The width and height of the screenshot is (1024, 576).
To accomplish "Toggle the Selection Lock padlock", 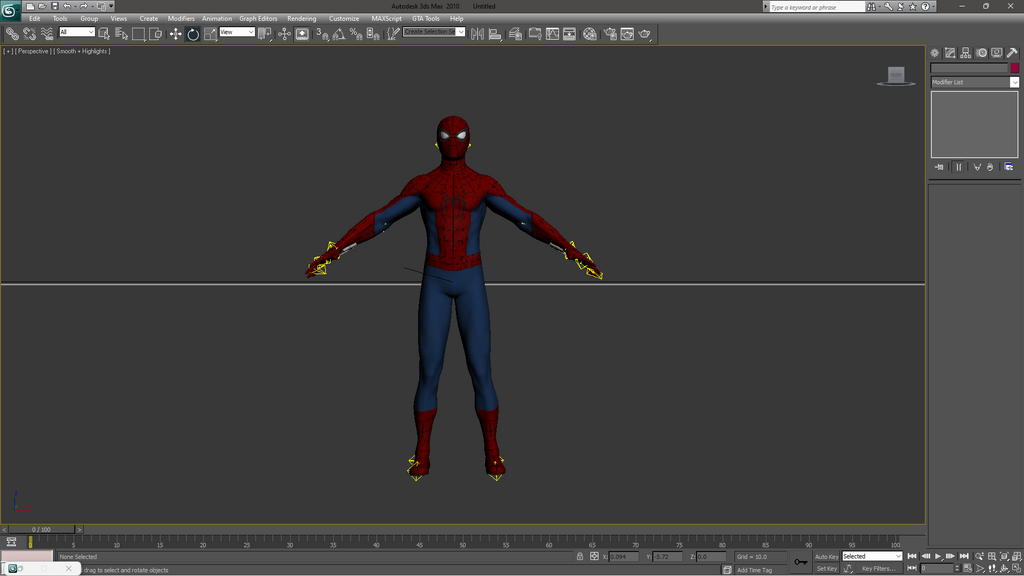I will point(580,556).
